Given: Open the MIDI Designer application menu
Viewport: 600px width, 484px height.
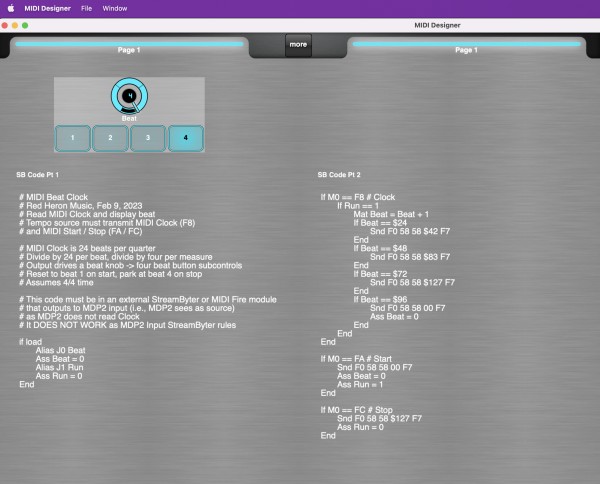Looking at the screenshot, I should (47, 8).
